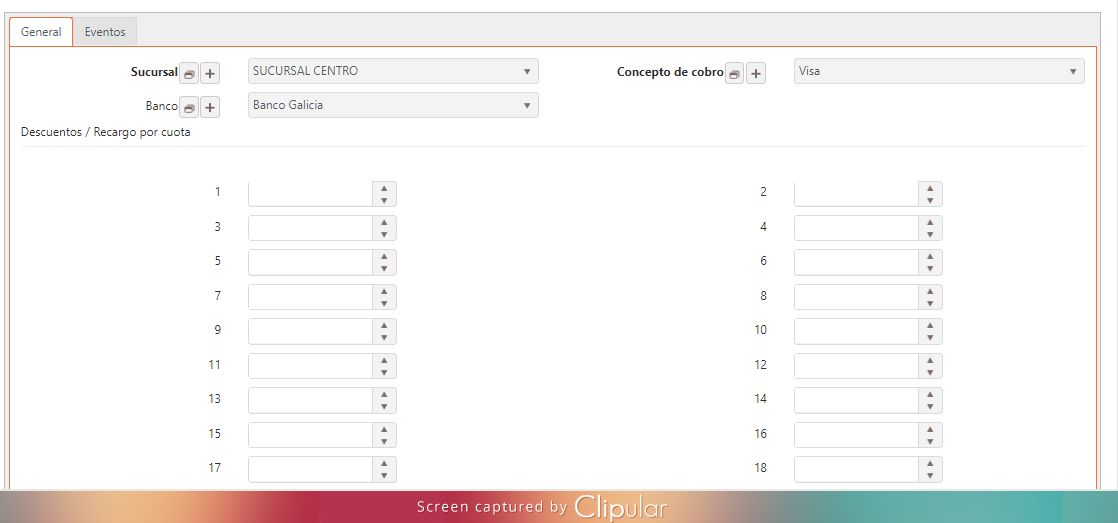Screen dimensions: 1118x523
Task: Decrease value for cuota 8
Action: [930, 304]
